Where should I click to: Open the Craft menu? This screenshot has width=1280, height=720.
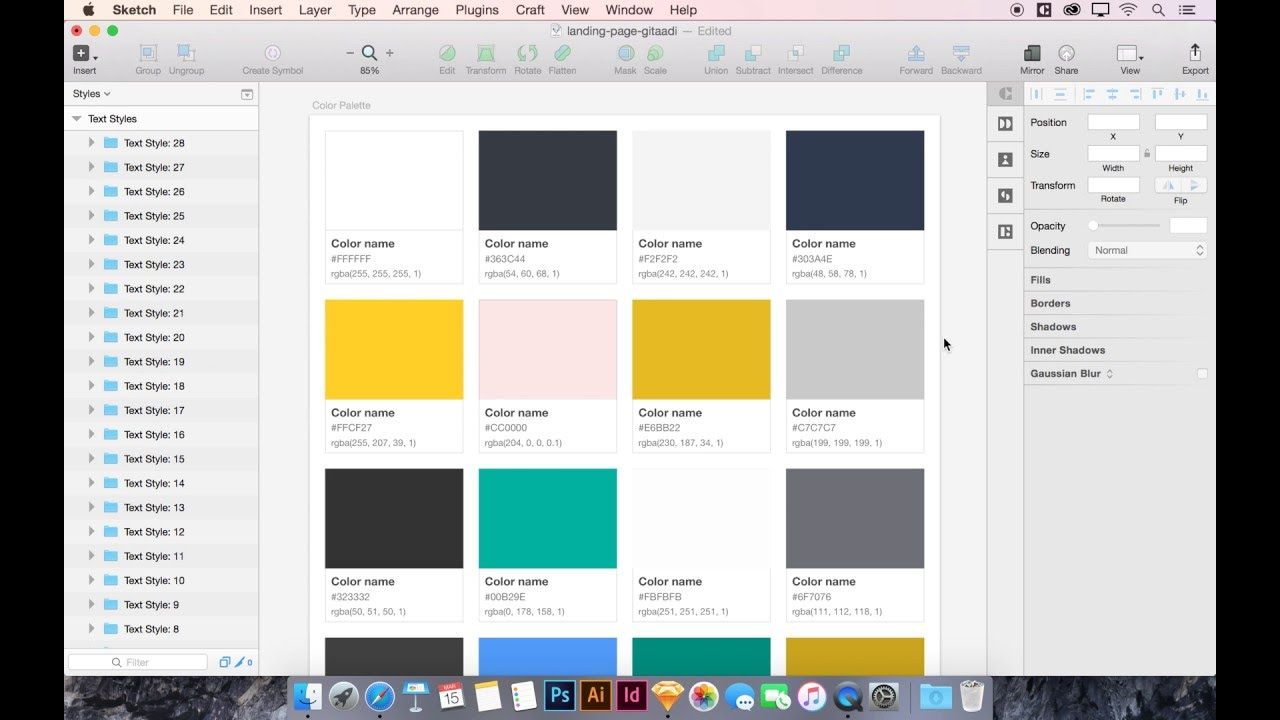pyautogui.click(x=529, y=10)
